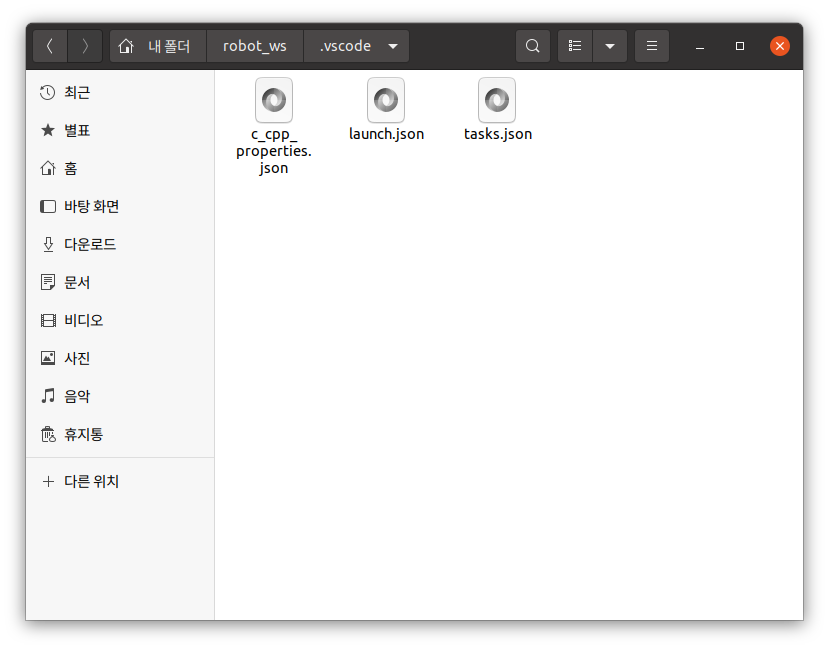The image size is (829, 649).
Task: Open the hamburger main menu
Action: [652, 47]
